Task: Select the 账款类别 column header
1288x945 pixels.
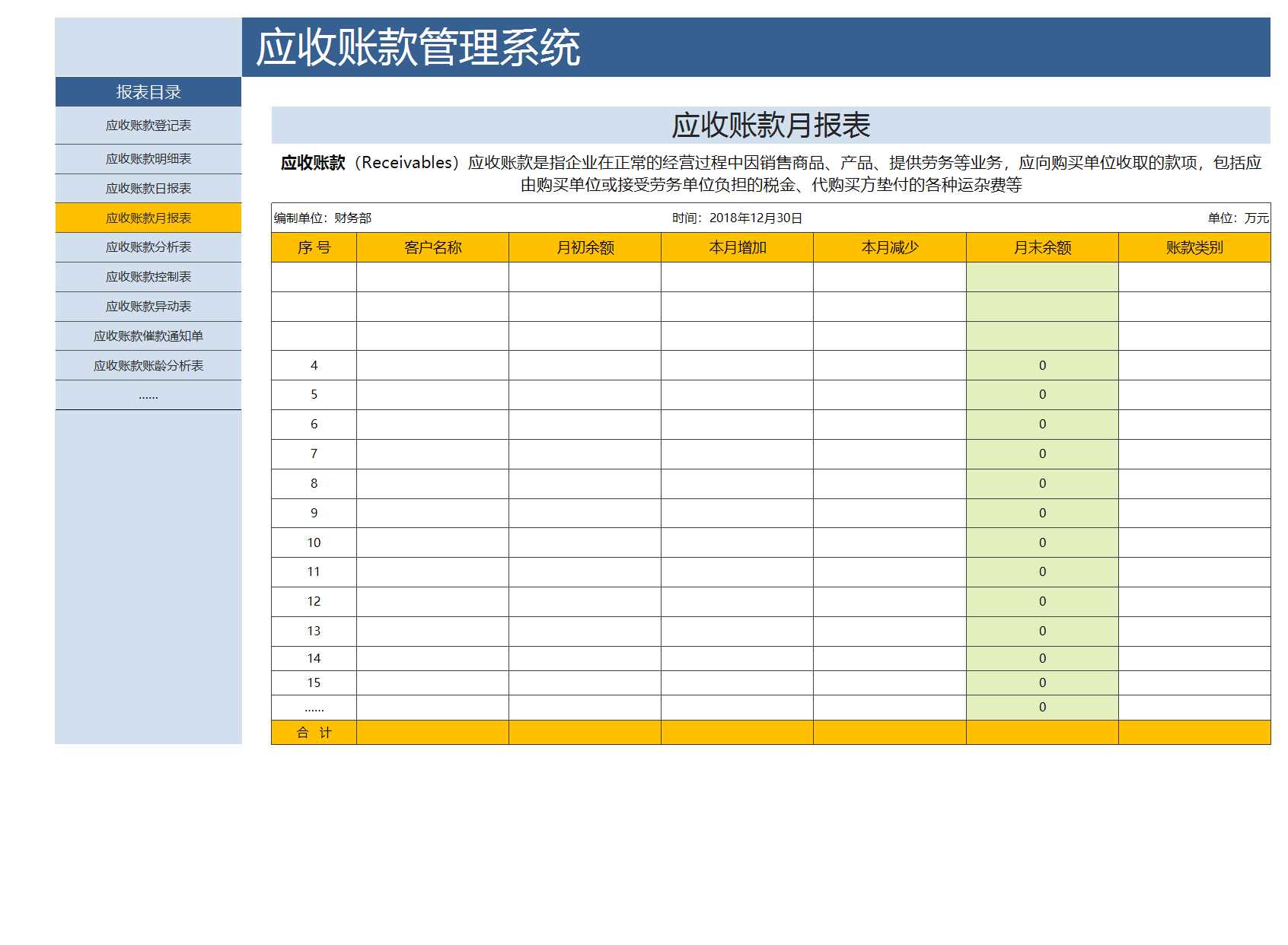Action: [1194, 247]
